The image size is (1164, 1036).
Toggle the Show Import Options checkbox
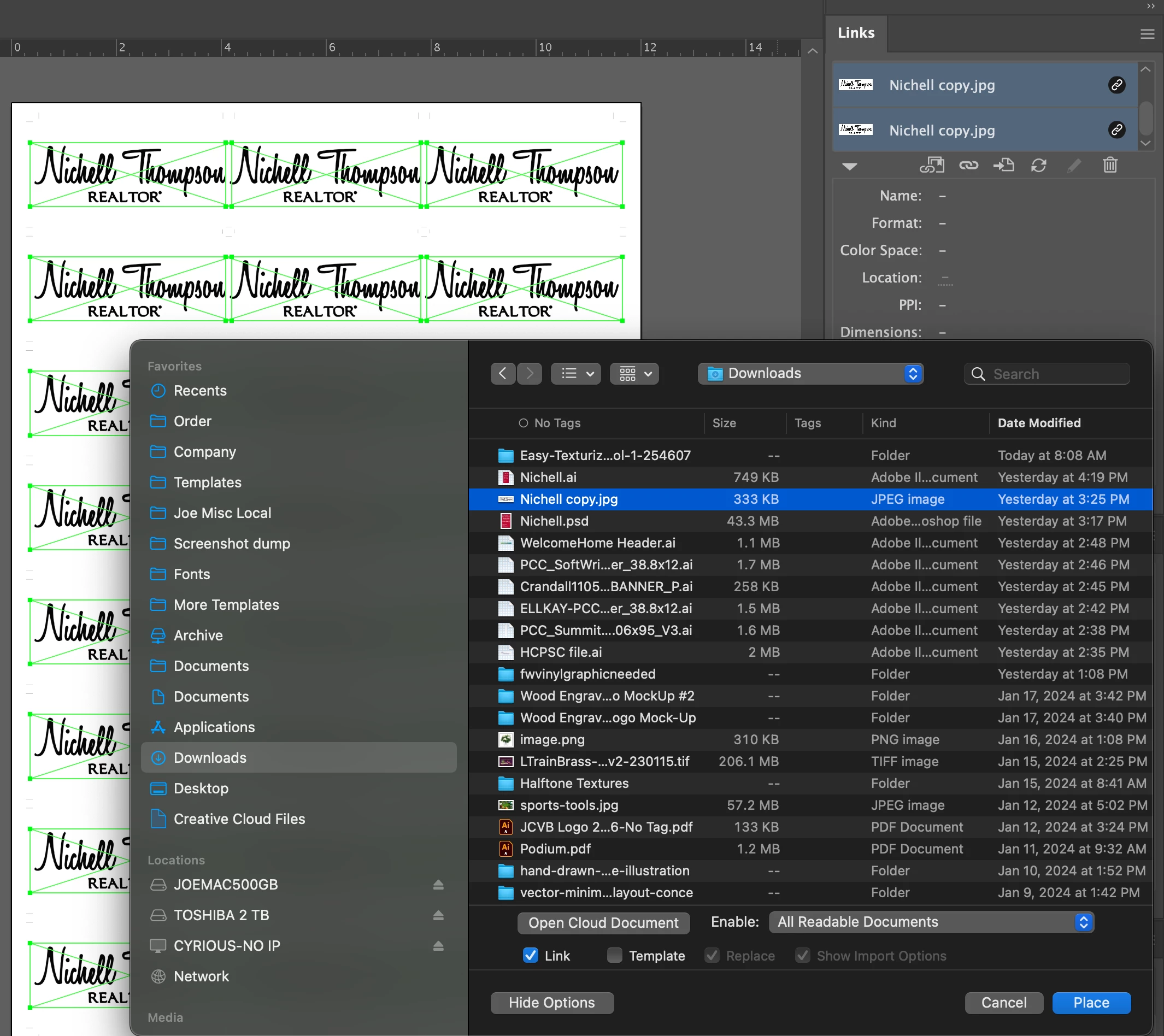point(802,955)
